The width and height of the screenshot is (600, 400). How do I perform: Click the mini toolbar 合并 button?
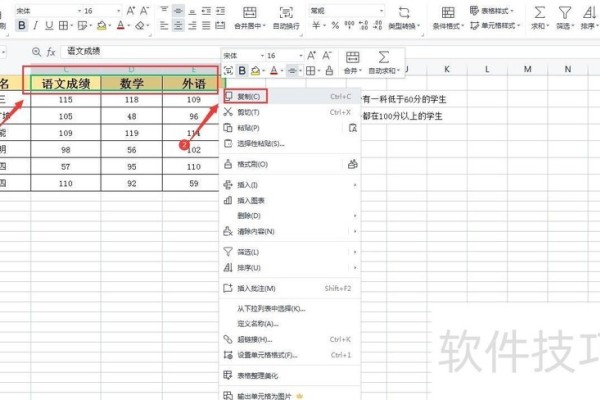(352, 63)
